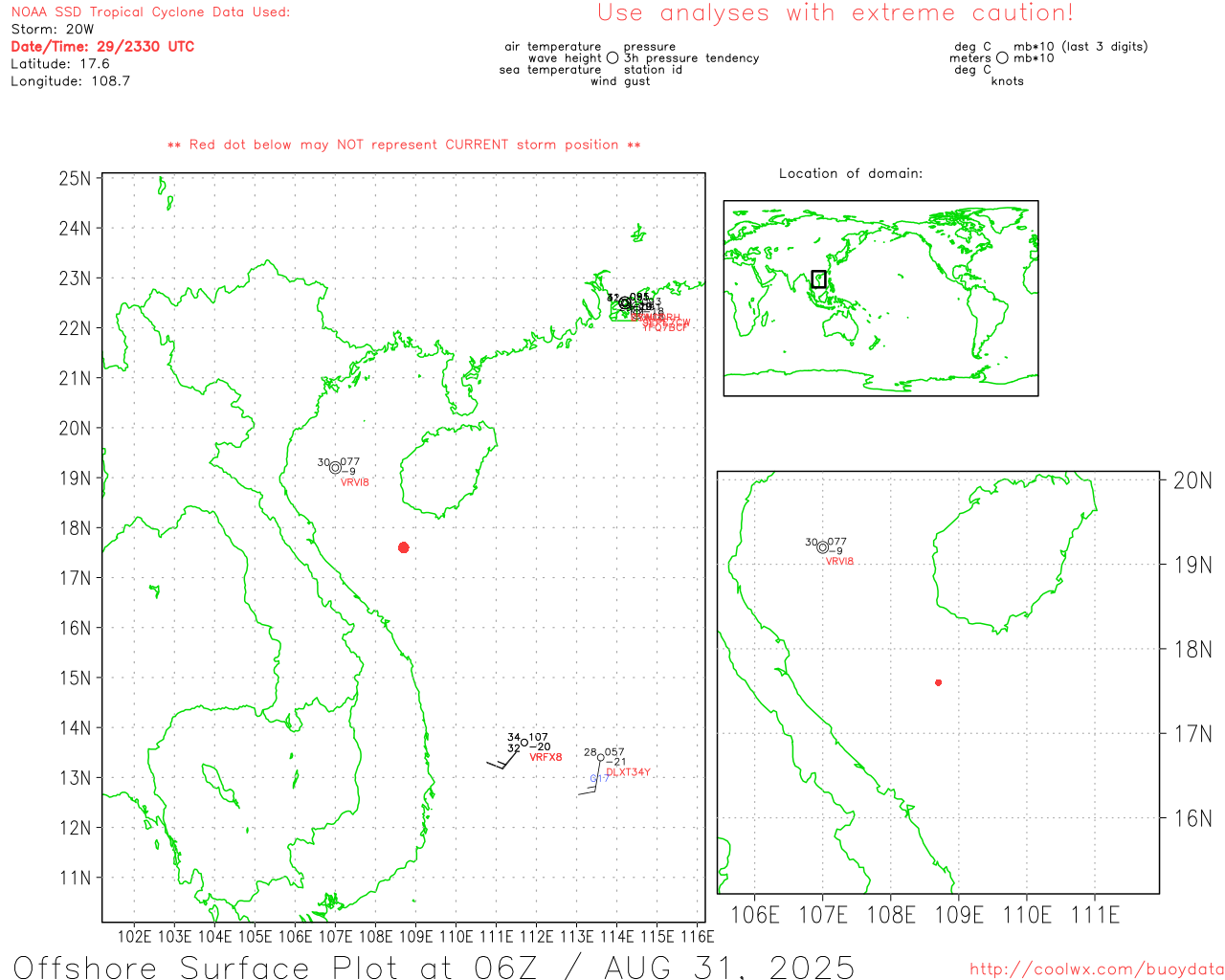The width and height of the screenshot is (1225, 980).
Task: Click the VRFX8 station wind barb marker
Action: [x=523, y=743]
